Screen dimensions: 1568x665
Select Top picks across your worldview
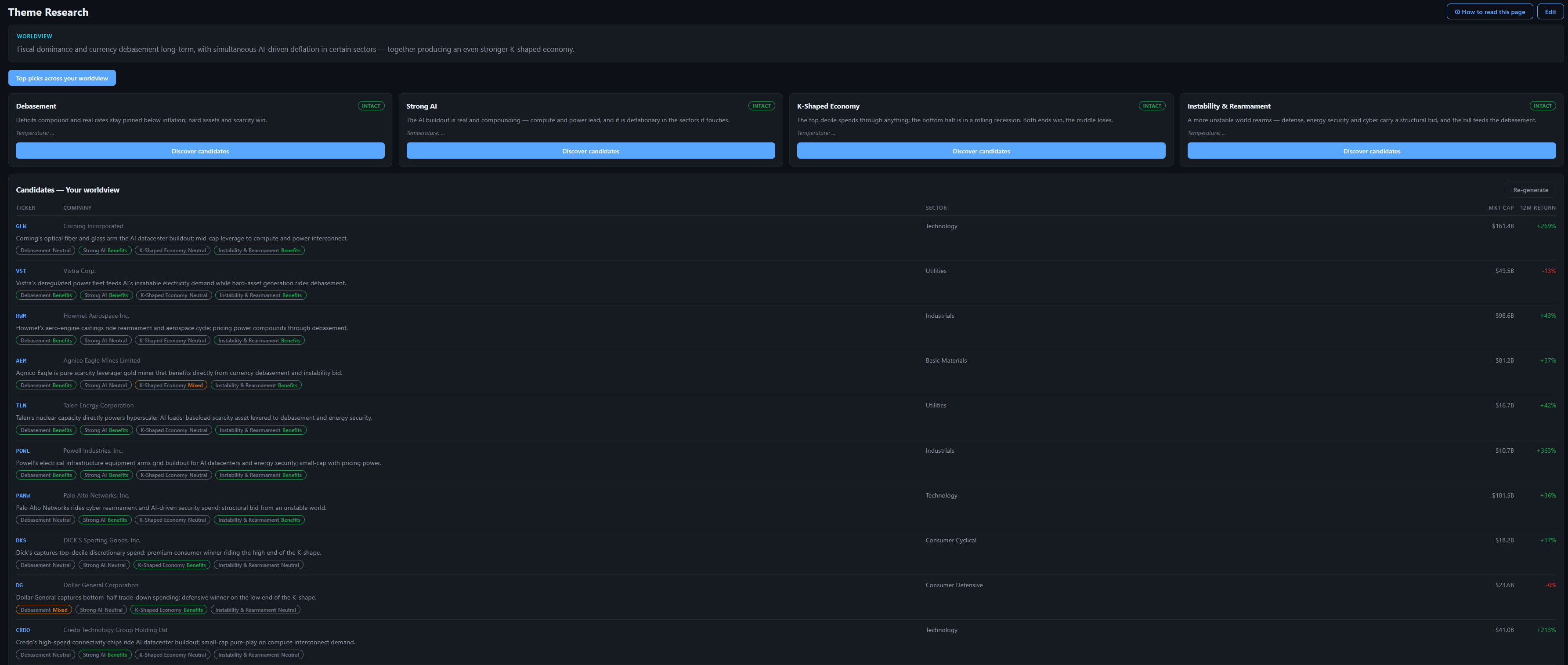coord(62,78)
